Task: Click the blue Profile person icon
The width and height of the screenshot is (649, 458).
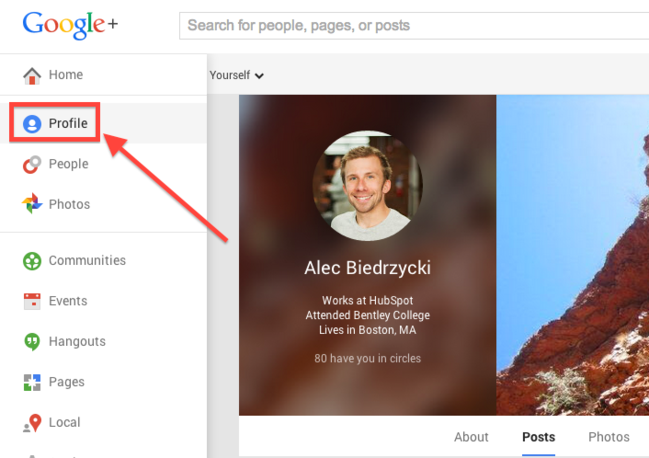Action: [32, 124]
